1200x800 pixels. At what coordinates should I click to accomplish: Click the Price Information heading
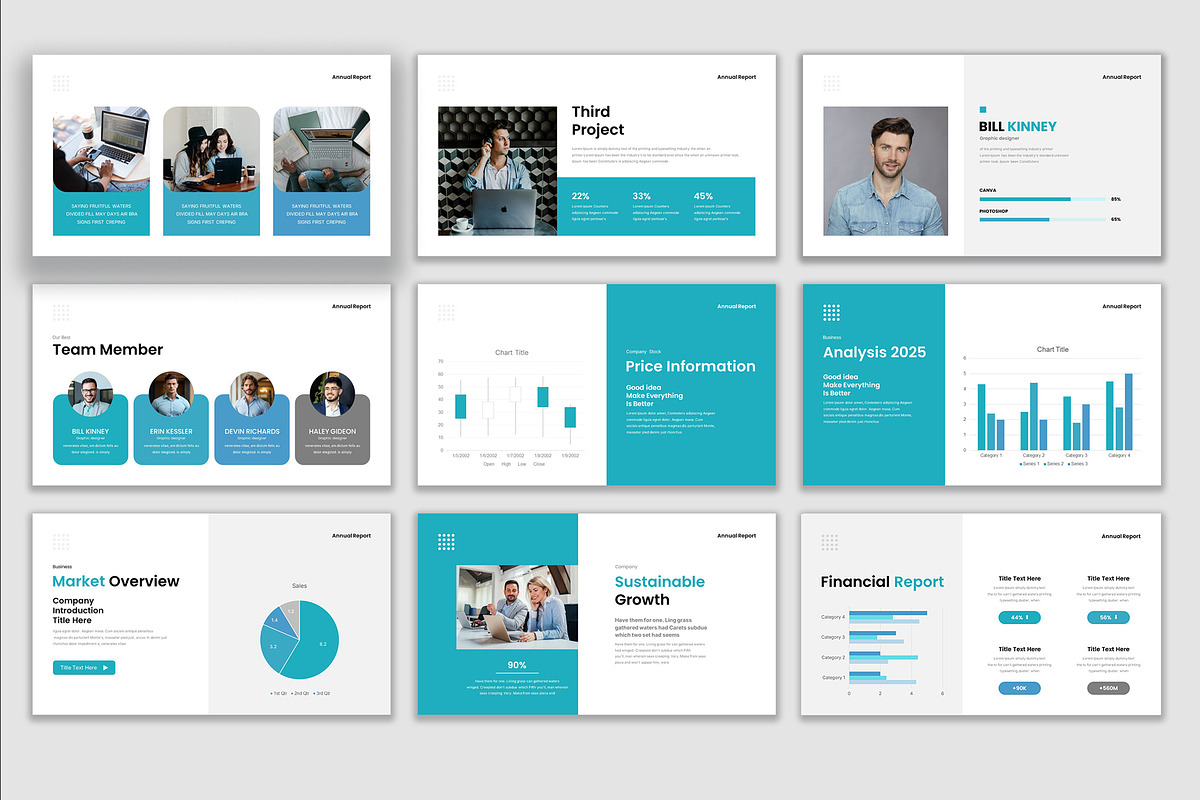690,366
